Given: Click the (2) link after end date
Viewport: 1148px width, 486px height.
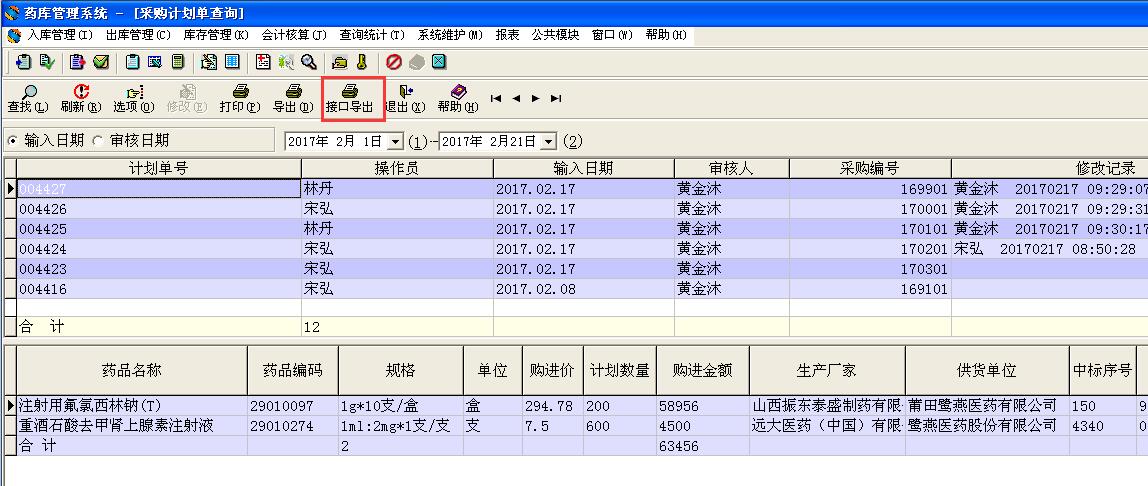Looking at the screenshot, I should [573, 141].
